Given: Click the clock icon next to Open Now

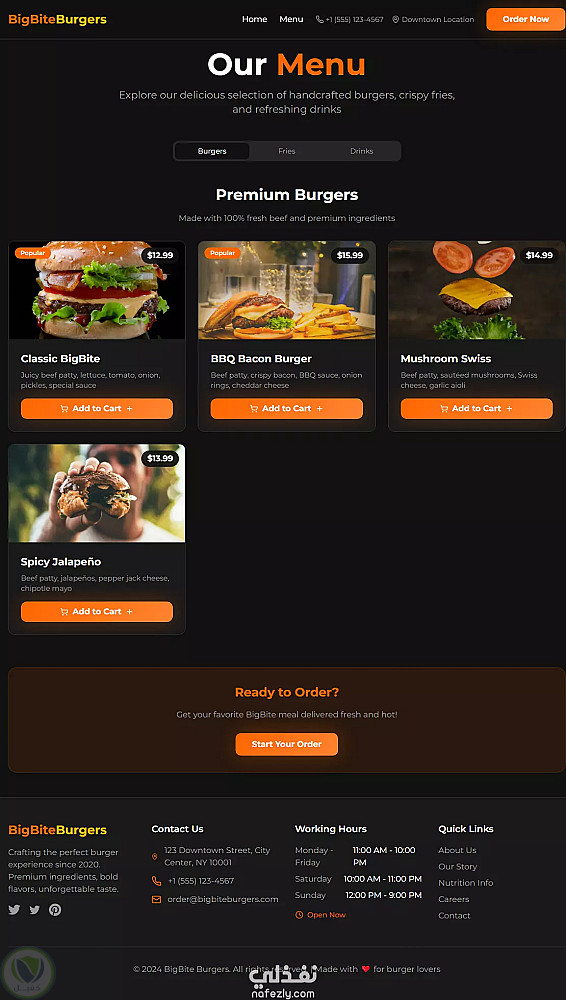Looking at the screenshot, I should pyautogui.click(x=299, y=915).
